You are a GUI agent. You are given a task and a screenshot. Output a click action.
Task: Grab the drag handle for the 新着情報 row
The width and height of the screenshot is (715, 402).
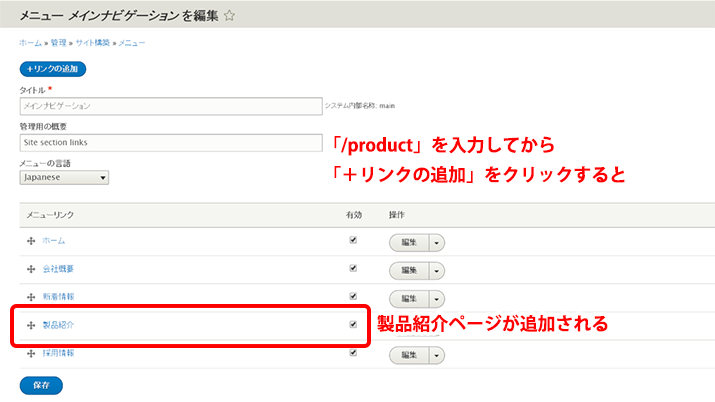(x=31, y=297)
